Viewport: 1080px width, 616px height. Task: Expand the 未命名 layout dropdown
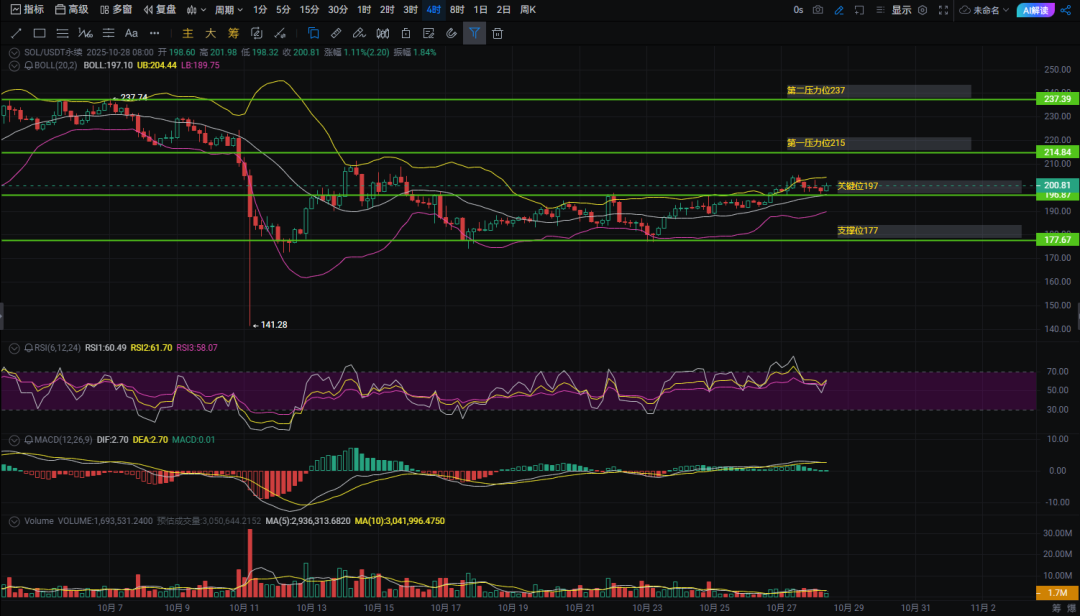pyautogui.click(x=984, y=10)
